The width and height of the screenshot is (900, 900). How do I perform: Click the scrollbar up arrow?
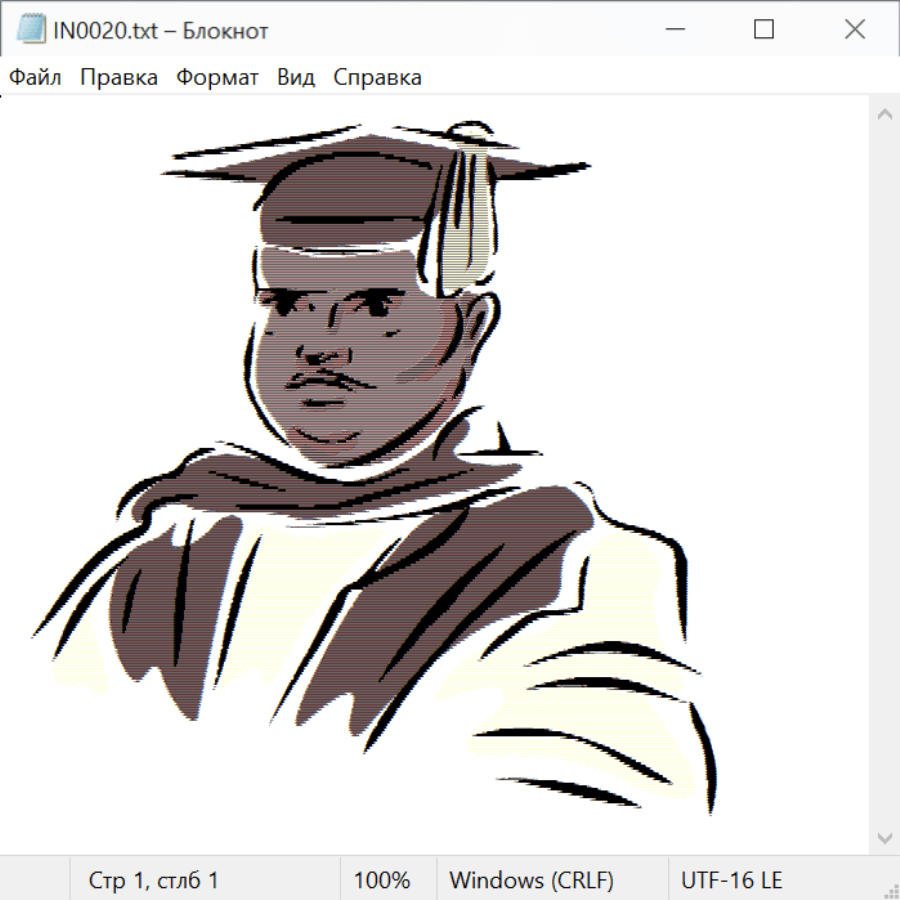(x=884, y=115)
